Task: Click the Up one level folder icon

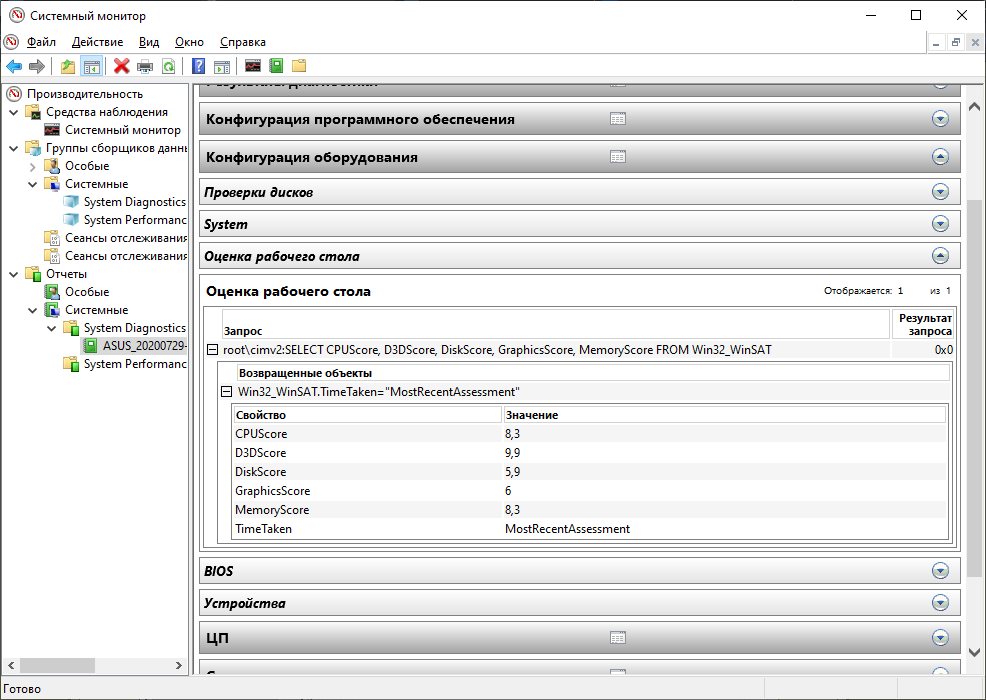Action: coord(68,66)
